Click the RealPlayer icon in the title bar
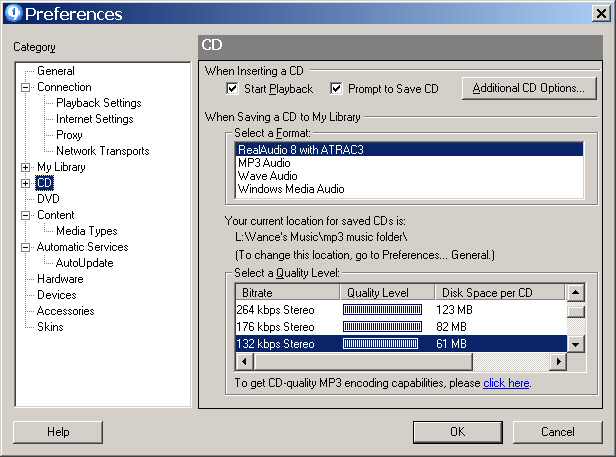Viewport: 616px width, 457px height. tap(13, 13)
